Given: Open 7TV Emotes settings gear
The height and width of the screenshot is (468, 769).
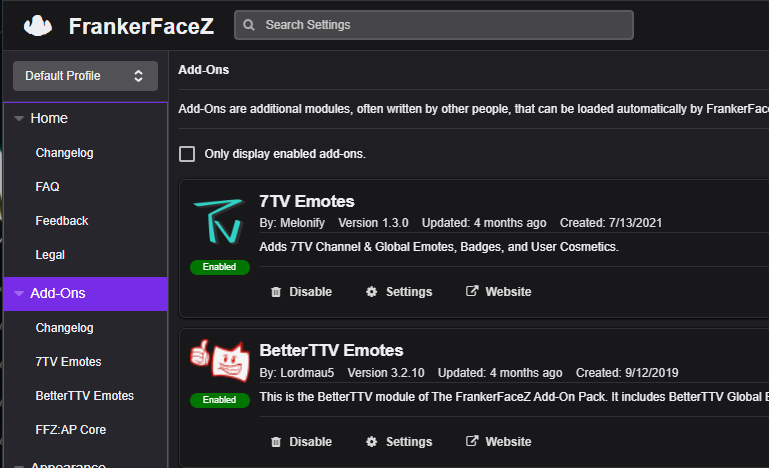Looking at the screenshot, I should (372, 292).
